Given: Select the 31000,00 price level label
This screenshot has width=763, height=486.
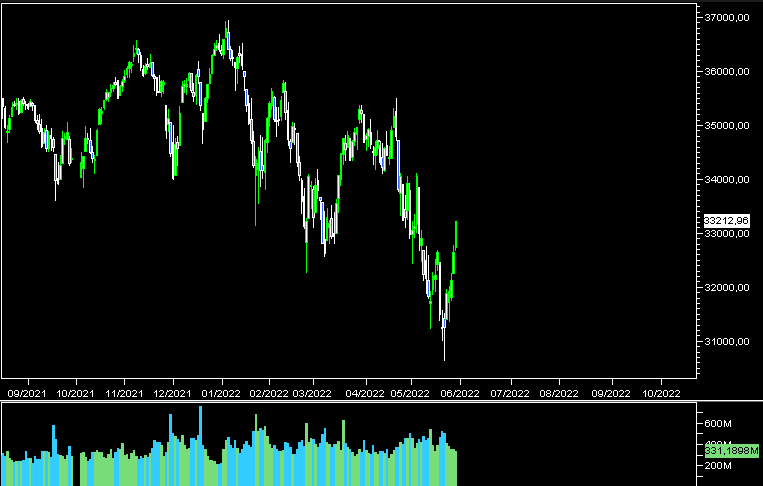Looking at the screenshot, I should tap(727, 342).
